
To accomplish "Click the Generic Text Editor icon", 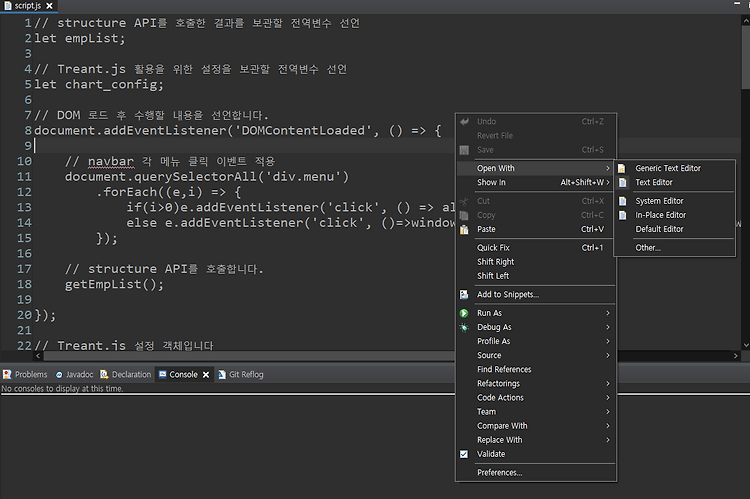I will pyautogui.click(x=622, y=168).
